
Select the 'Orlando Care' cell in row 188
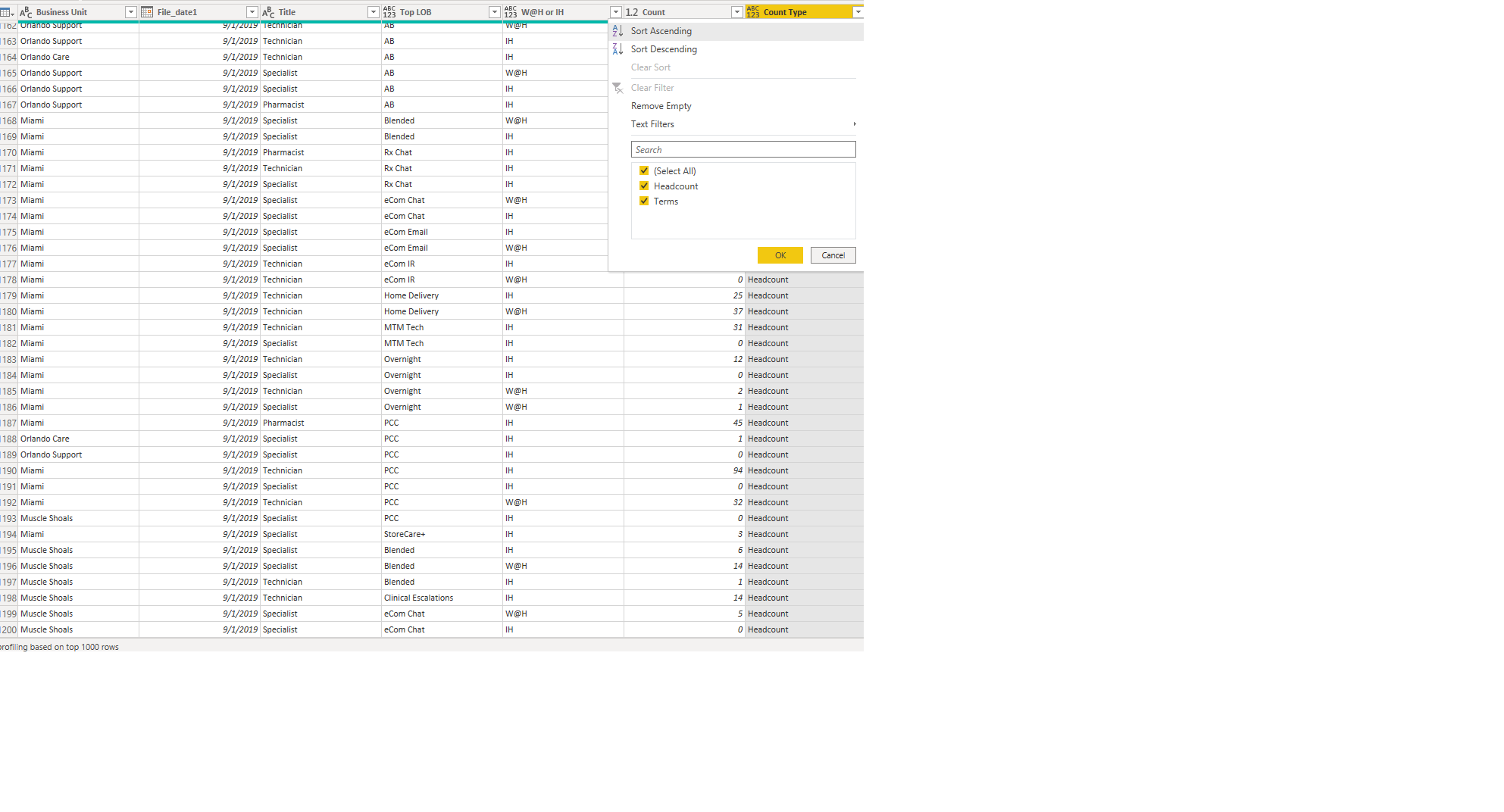78,439
